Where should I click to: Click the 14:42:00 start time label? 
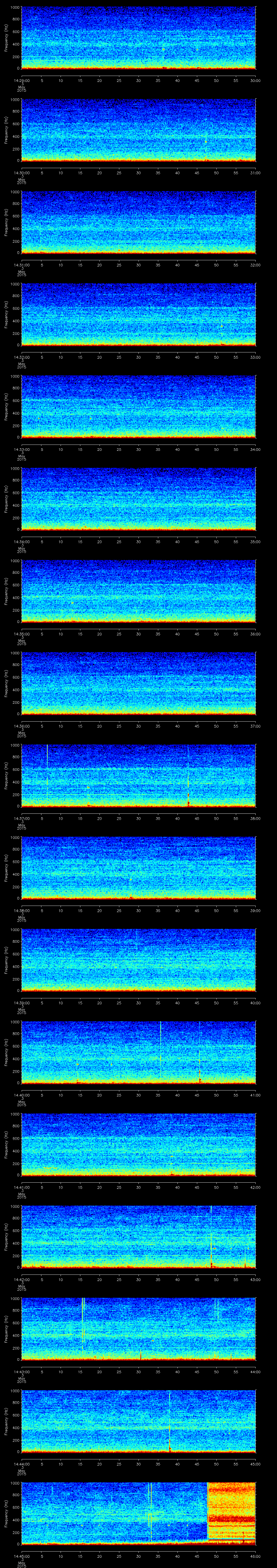(21, 1279)
